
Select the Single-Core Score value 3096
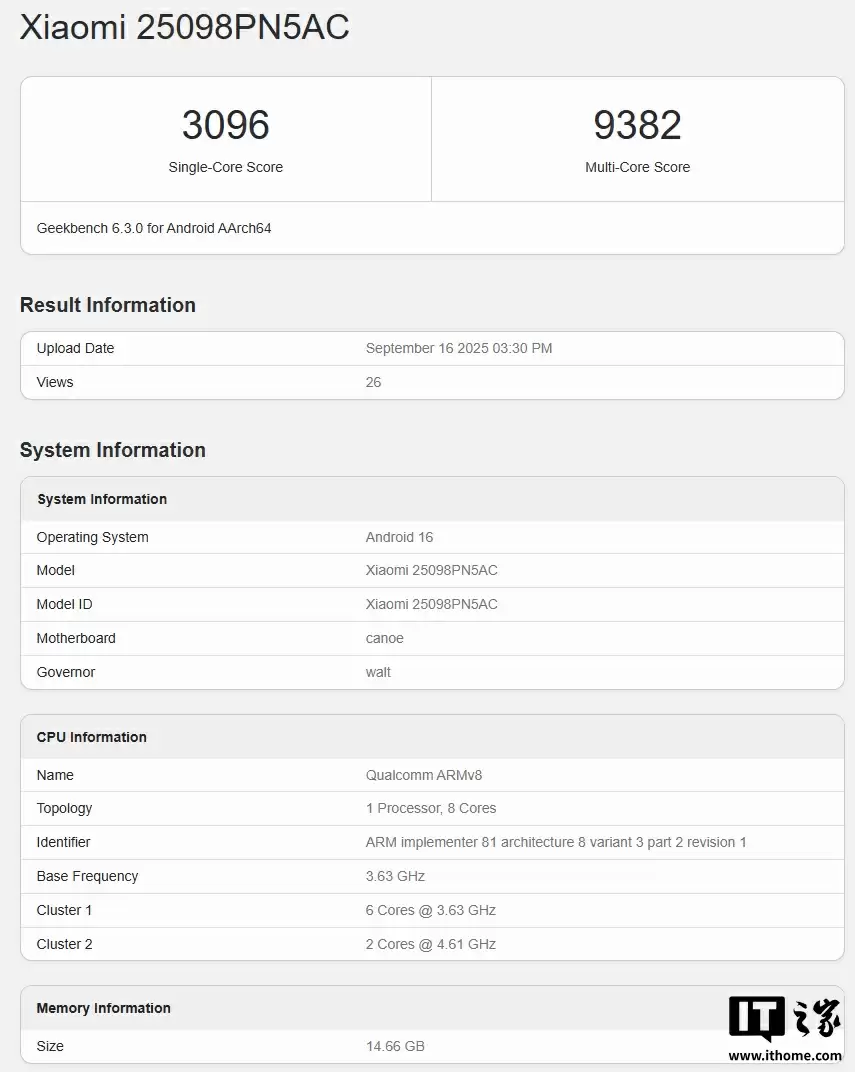tap(225, 124)
